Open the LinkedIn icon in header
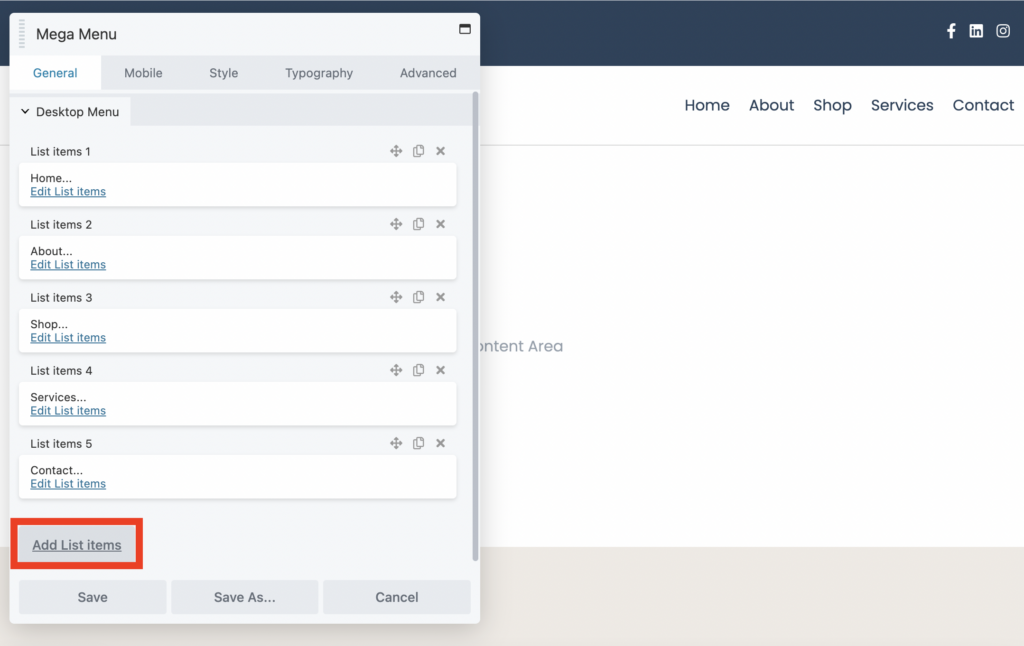1024x646 pixels. (976, 31)
